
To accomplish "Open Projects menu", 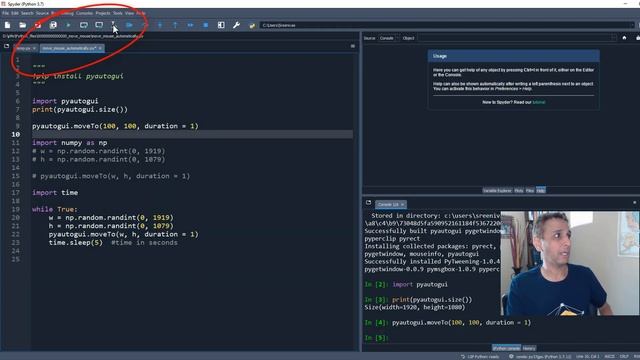I will tap(103, 13).
